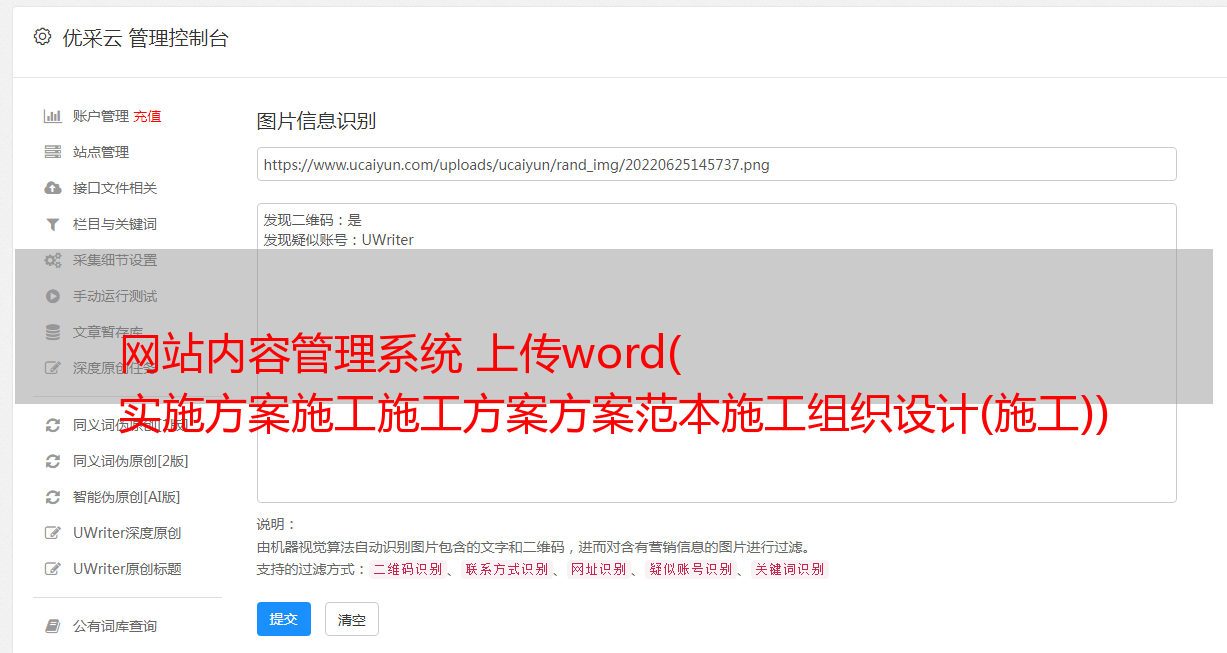Click the image URL input field
Image resolution: width=1227 pixels, height=653 pixels.
point(716,164)
